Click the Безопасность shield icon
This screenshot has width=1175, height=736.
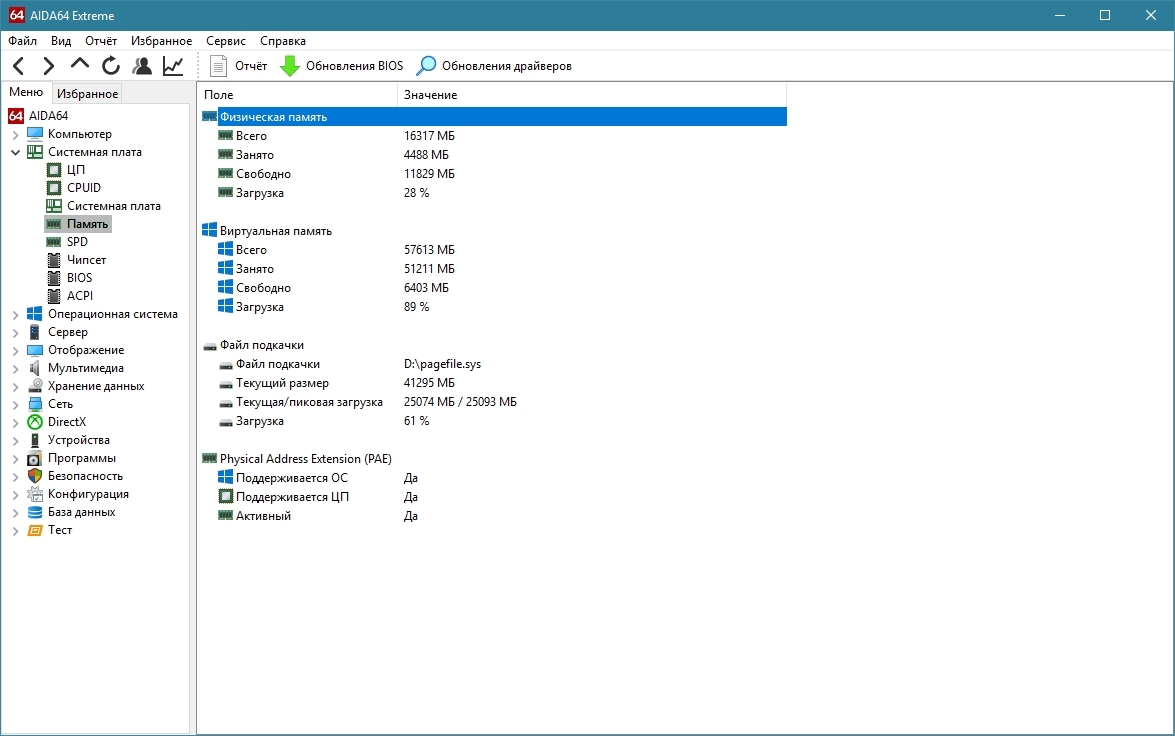tap(34, 476)
